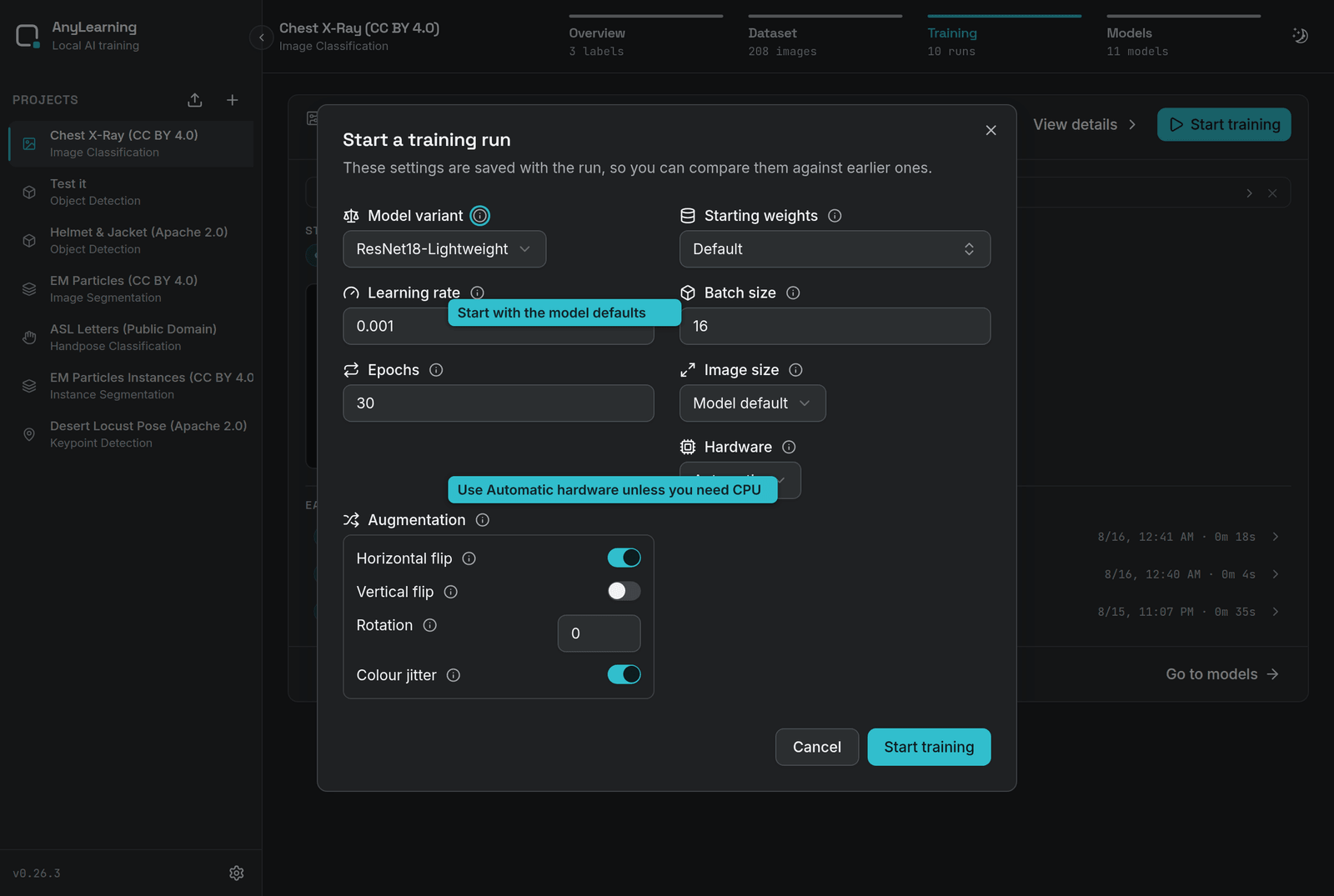Image resolution: width=1334 pixels, height=896 pixels.
Task: Click the info icon beside Epochs
Action: point(436,370)
